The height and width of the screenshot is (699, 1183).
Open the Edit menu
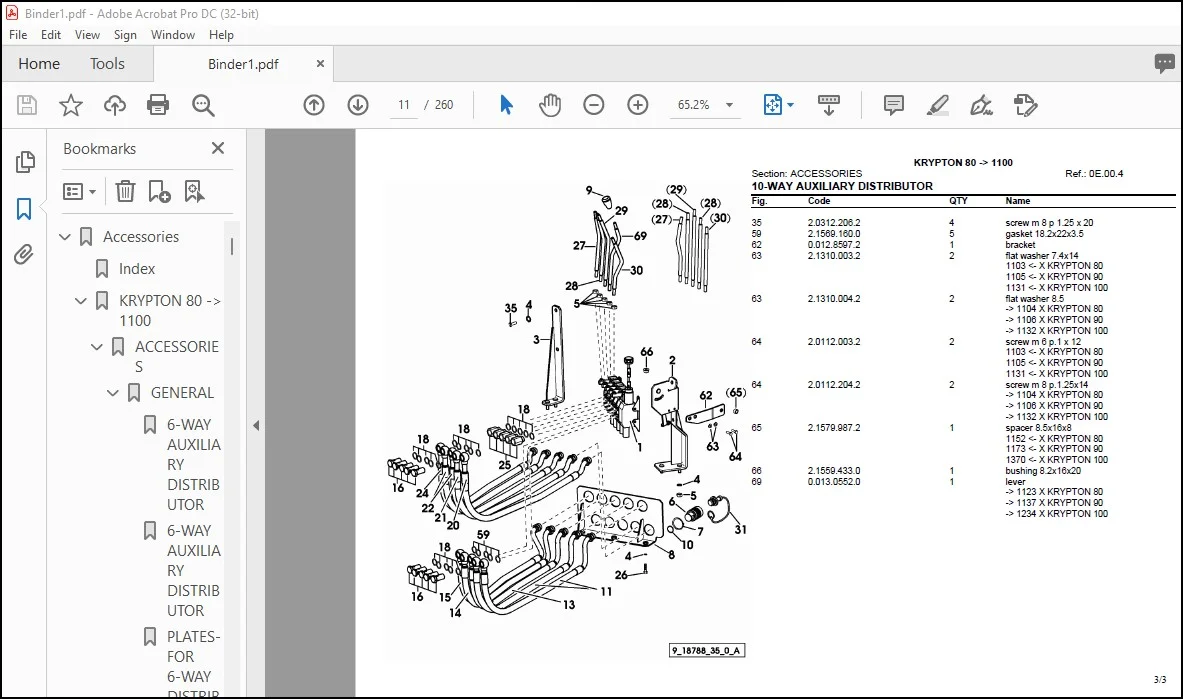[x=51, y=35]
